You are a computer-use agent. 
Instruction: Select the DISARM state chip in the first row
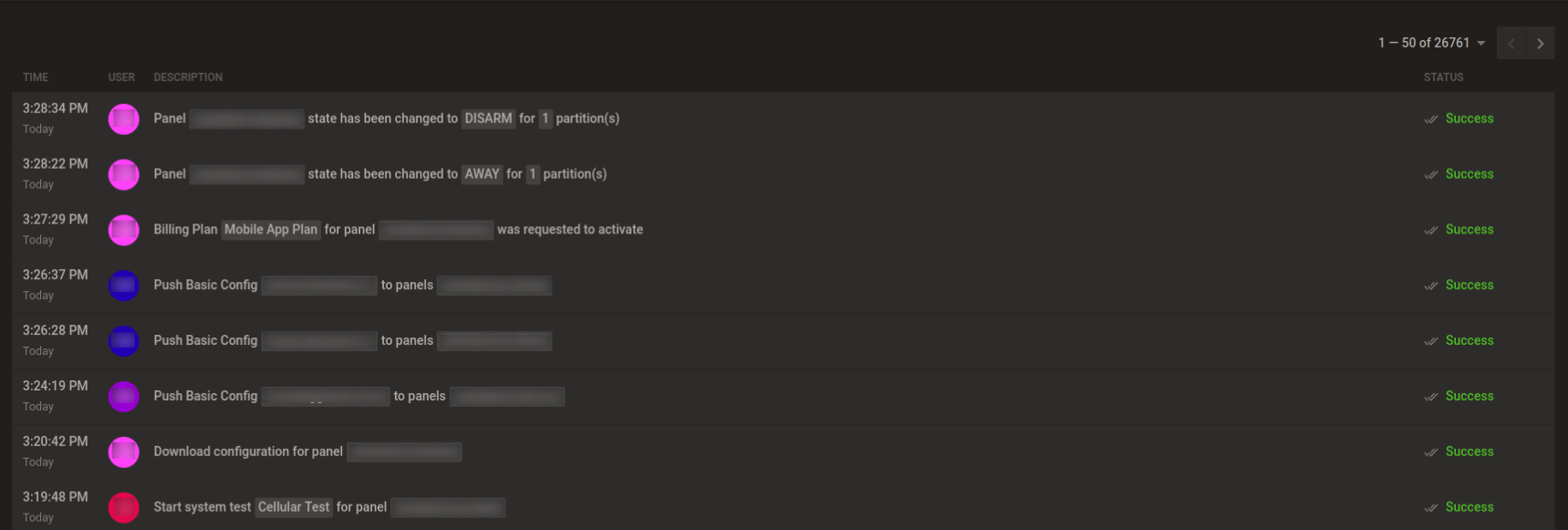click(487, 118)
